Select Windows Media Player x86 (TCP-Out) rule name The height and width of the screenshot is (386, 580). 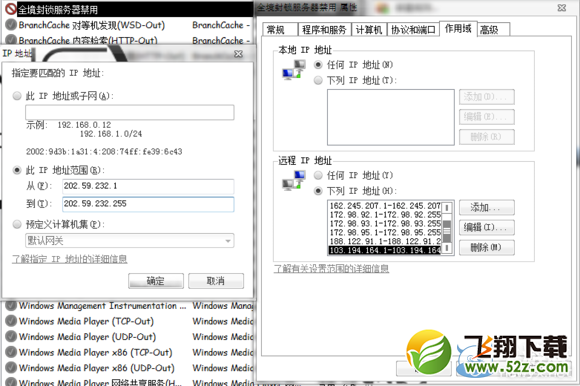[95, 352]
